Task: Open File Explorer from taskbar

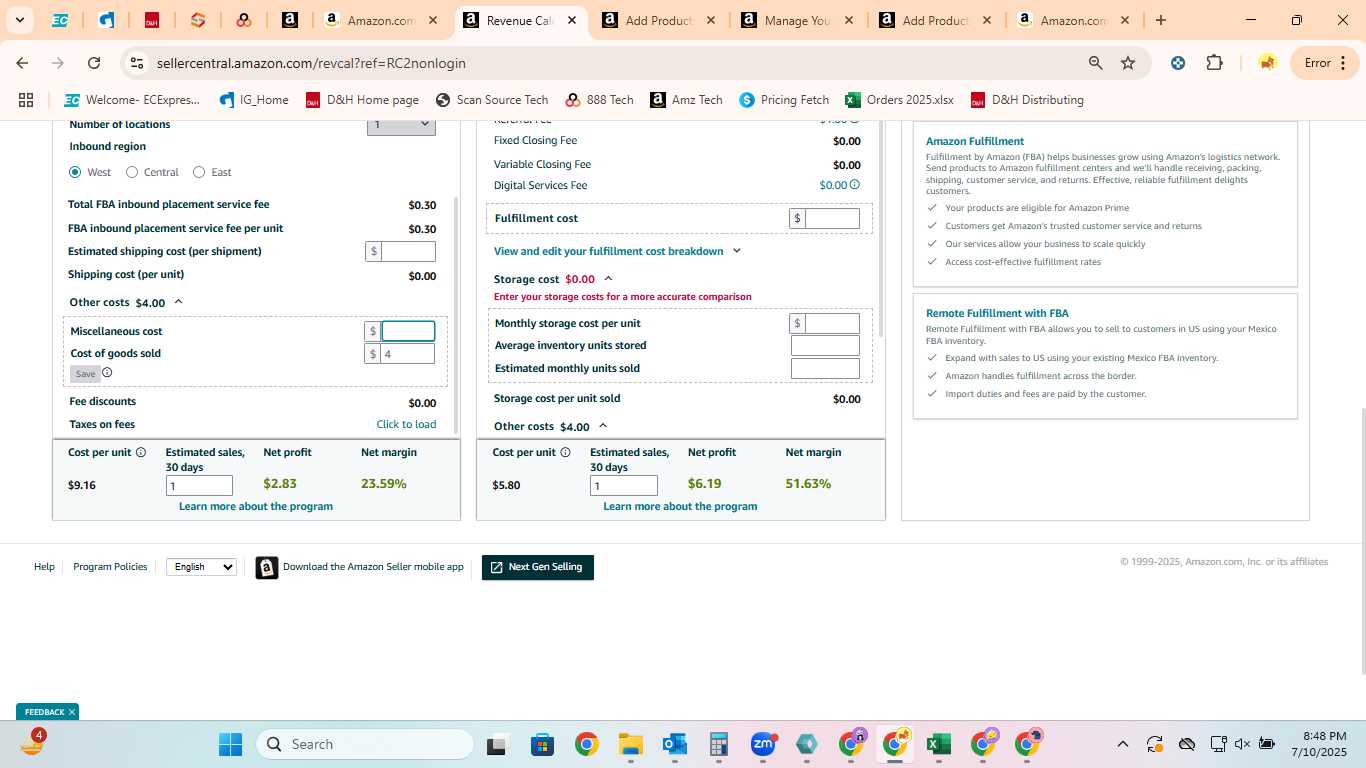Action: tap(630, 744)
